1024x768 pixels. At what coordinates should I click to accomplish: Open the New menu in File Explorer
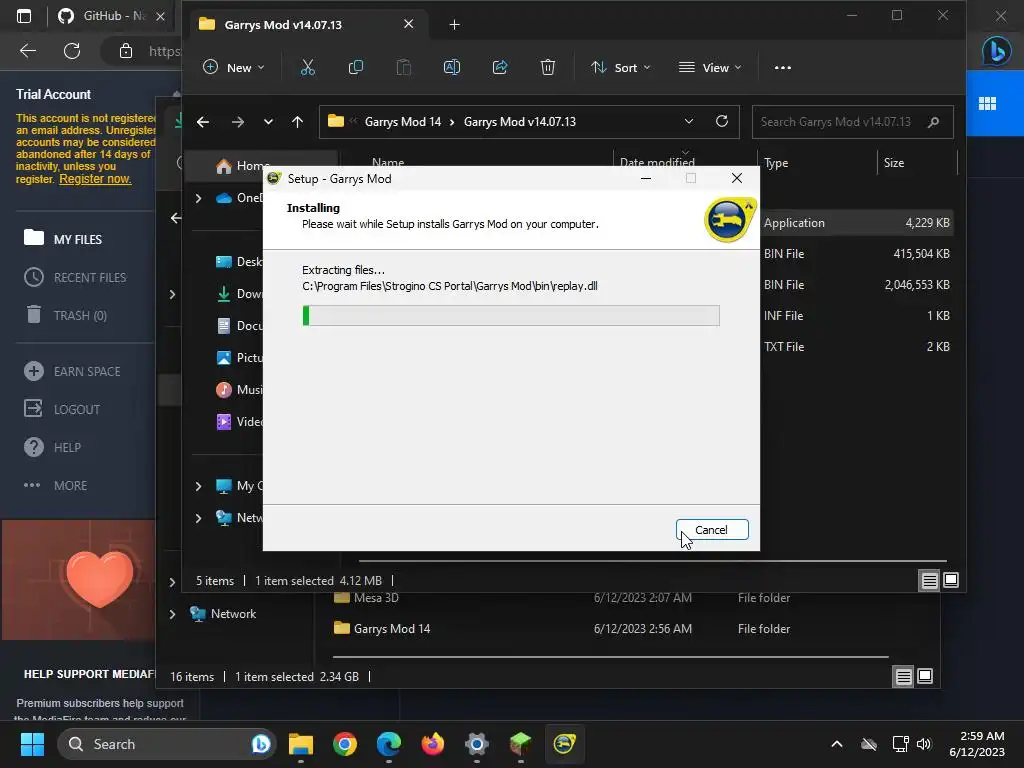pyautogui.click(x=233, y=67)
